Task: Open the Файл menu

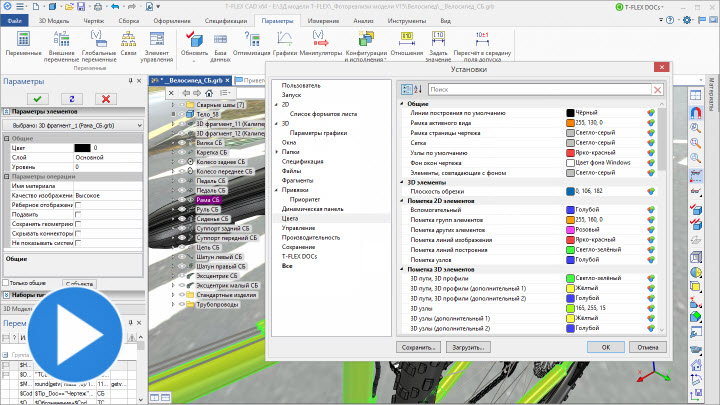Action: [15, 21]
